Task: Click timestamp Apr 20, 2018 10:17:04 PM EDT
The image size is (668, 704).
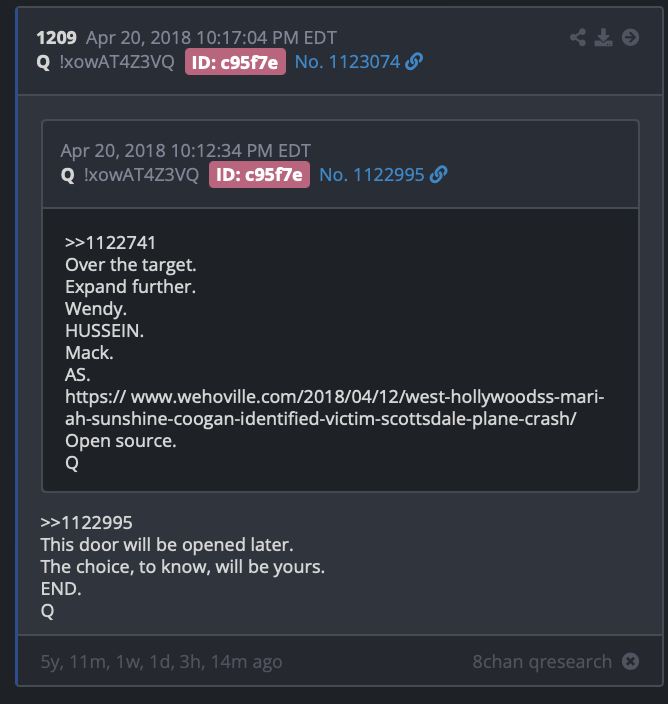Action: tap(211, 38)
